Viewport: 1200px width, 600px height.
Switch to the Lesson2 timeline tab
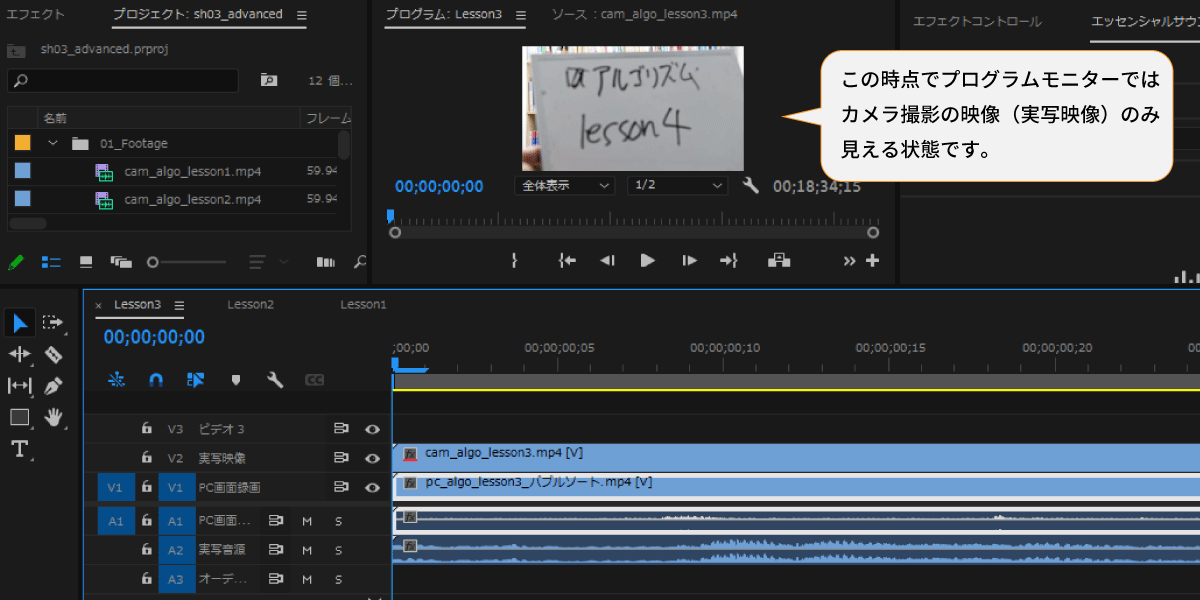click(250, 304)
